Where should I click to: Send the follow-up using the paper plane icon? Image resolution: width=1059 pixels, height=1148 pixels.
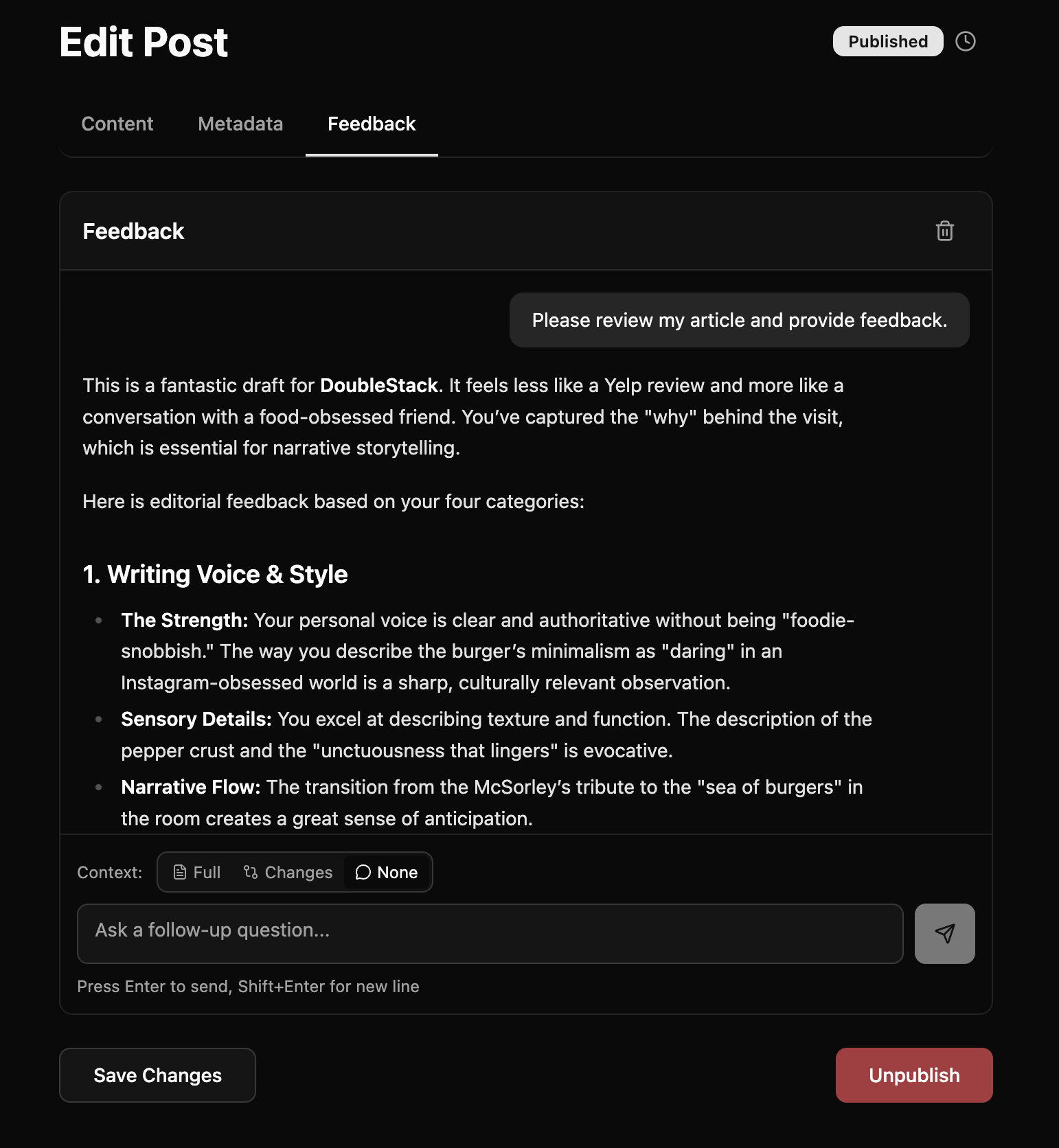point(944,934)
